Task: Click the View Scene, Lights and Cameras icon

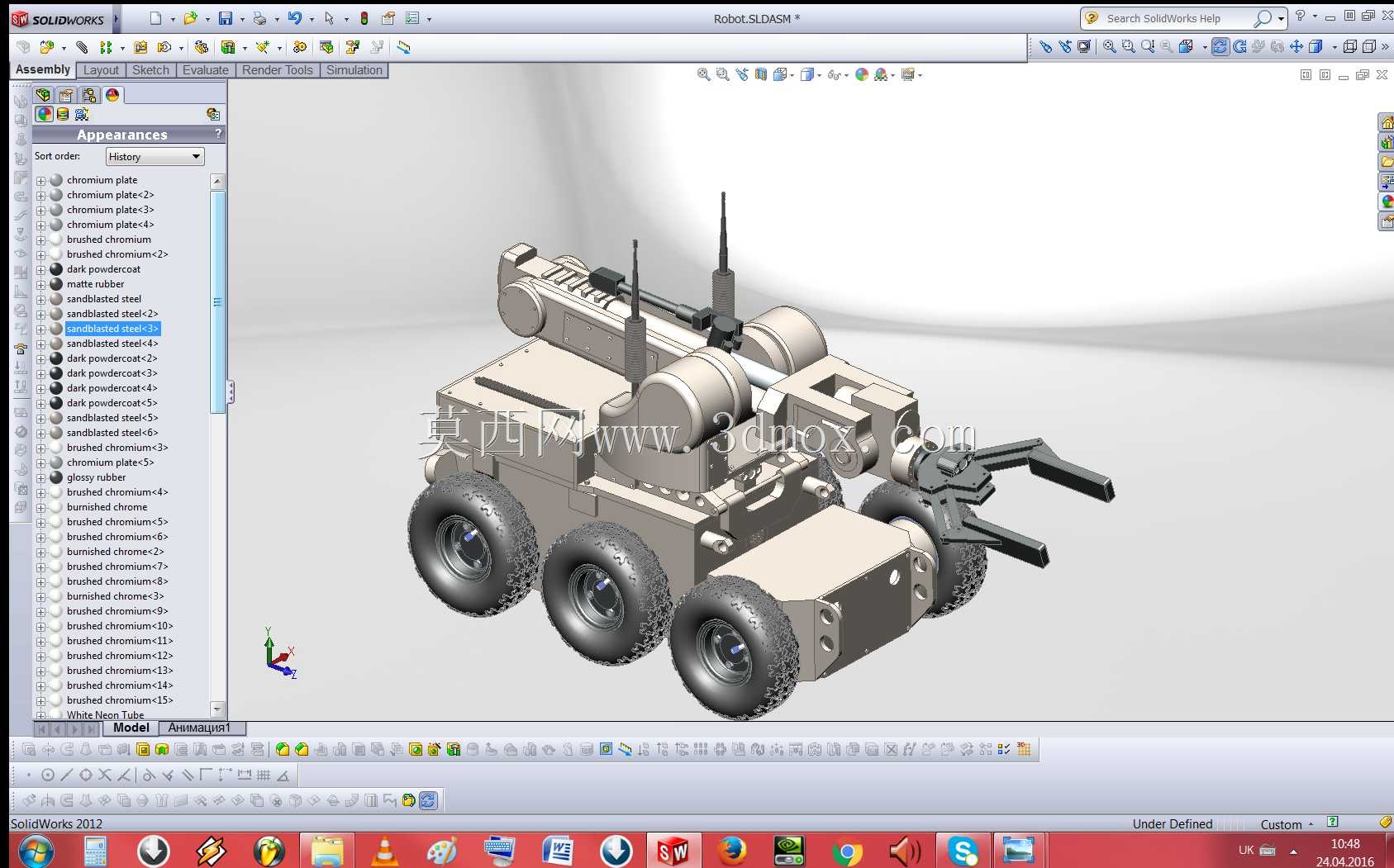Action: click(82, 114)
